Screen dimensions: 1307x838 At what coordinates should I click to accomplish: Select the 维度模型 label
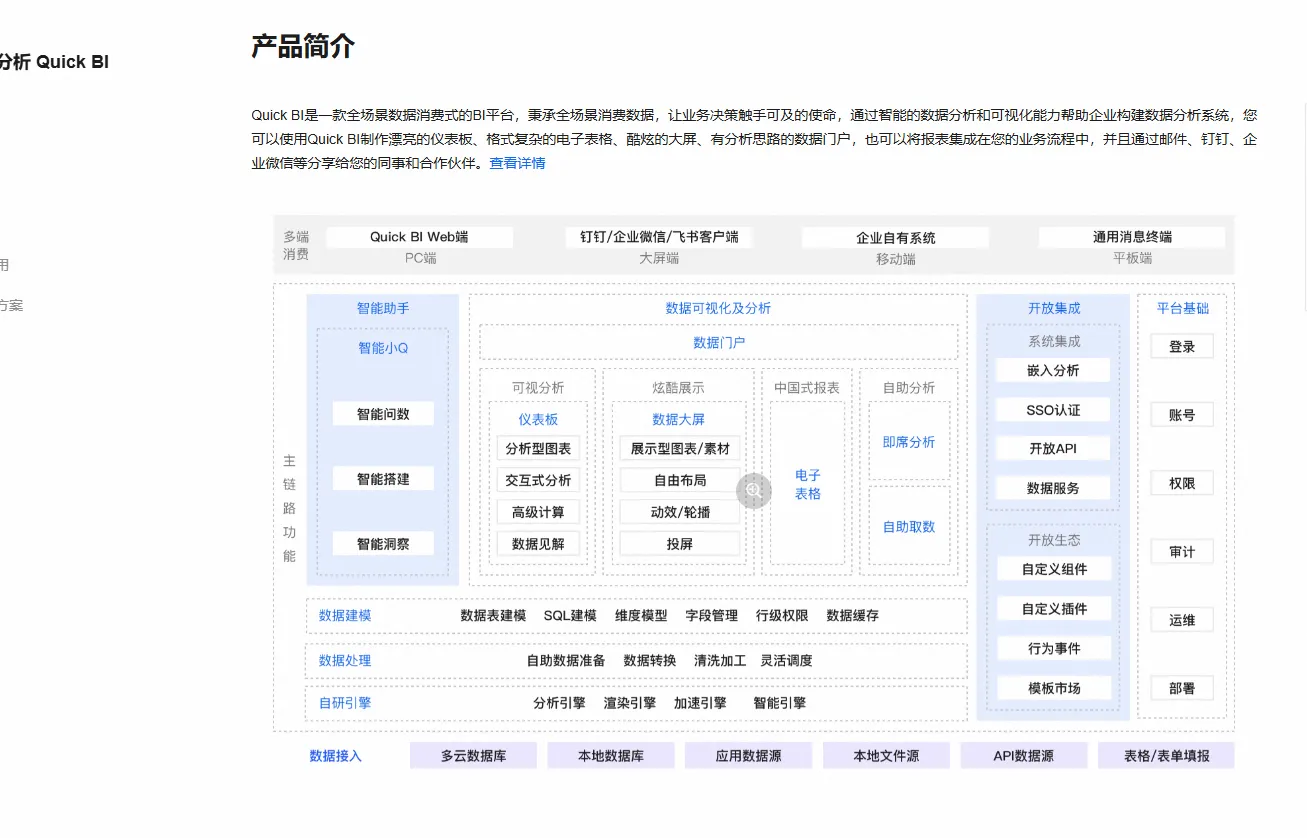tap(641, 616)
